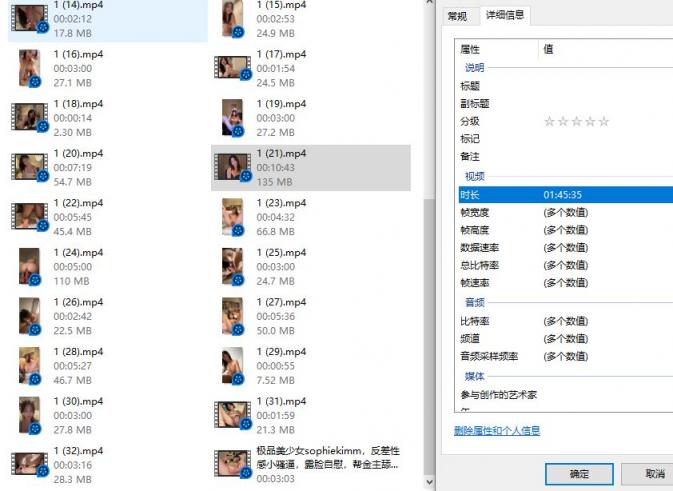Screen dimensions: 673x491
Task: Pick the 1 (30).mp4 file icon
Action: pos(30,414)
